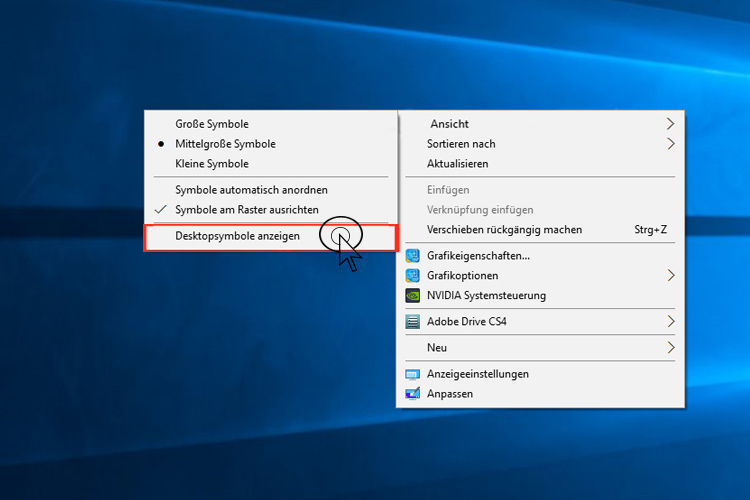
Task: Expand the Ansicht submenu arrow
Action: coord(671,124)
